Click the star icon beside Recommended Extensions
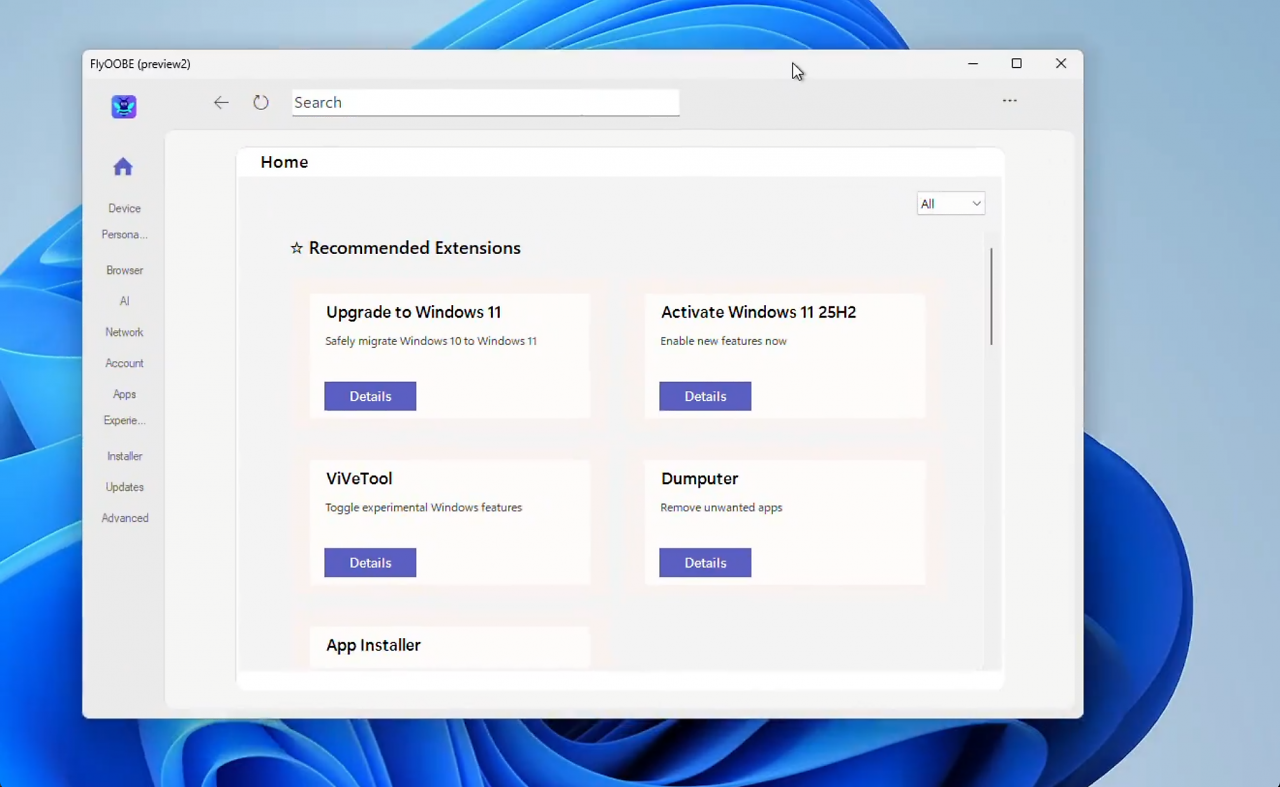This screenshot has width=1280, height=787. [x=297, y=248]
